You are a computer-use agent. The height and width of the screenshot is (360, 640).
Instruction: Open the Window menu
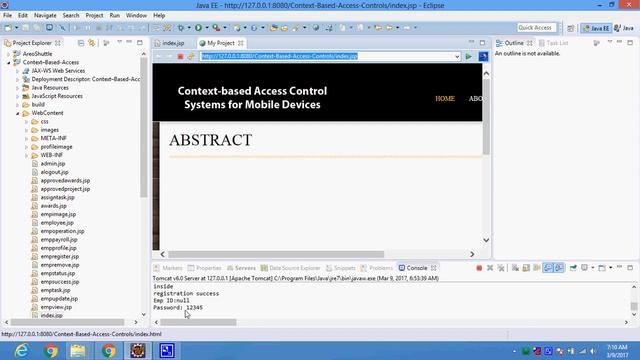pyautogui.click(x=136, y=15)
